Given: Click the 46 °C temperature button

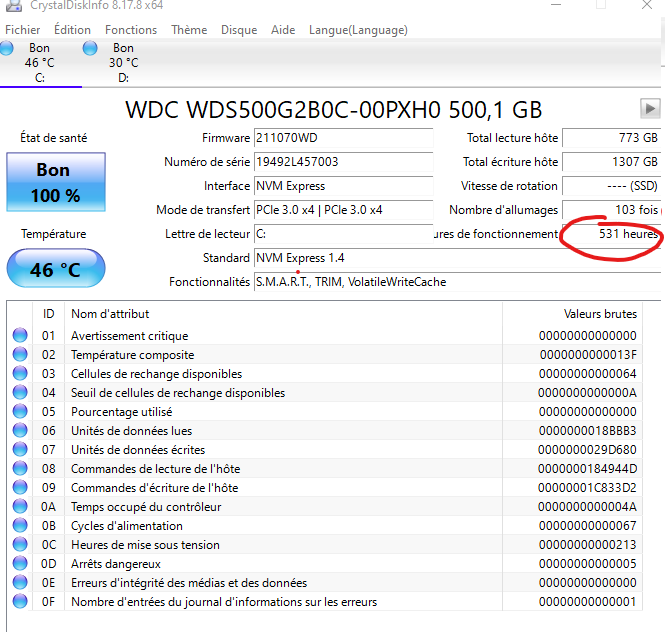Looking at the screenshot, I should [56, 269].
